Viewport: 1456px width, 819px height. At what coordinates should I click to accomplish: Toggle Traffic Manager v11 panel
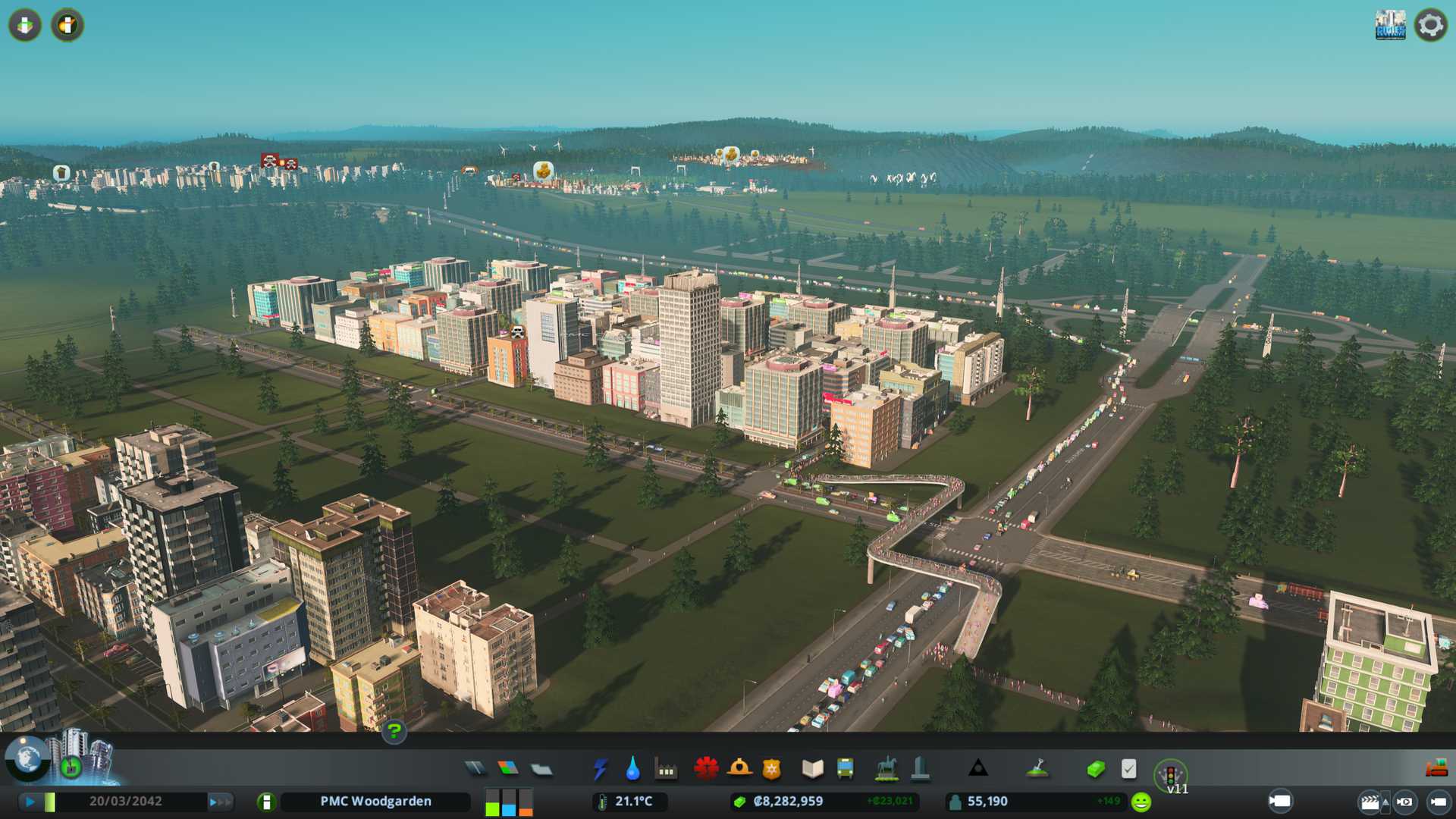tap(1170, 775)
